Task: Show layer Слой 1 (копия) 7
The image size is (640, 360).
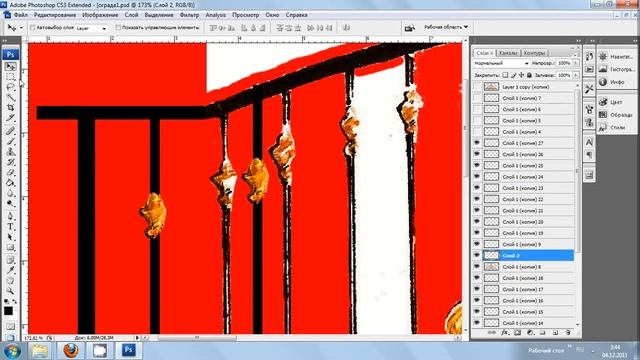Action: coord(477,98)
